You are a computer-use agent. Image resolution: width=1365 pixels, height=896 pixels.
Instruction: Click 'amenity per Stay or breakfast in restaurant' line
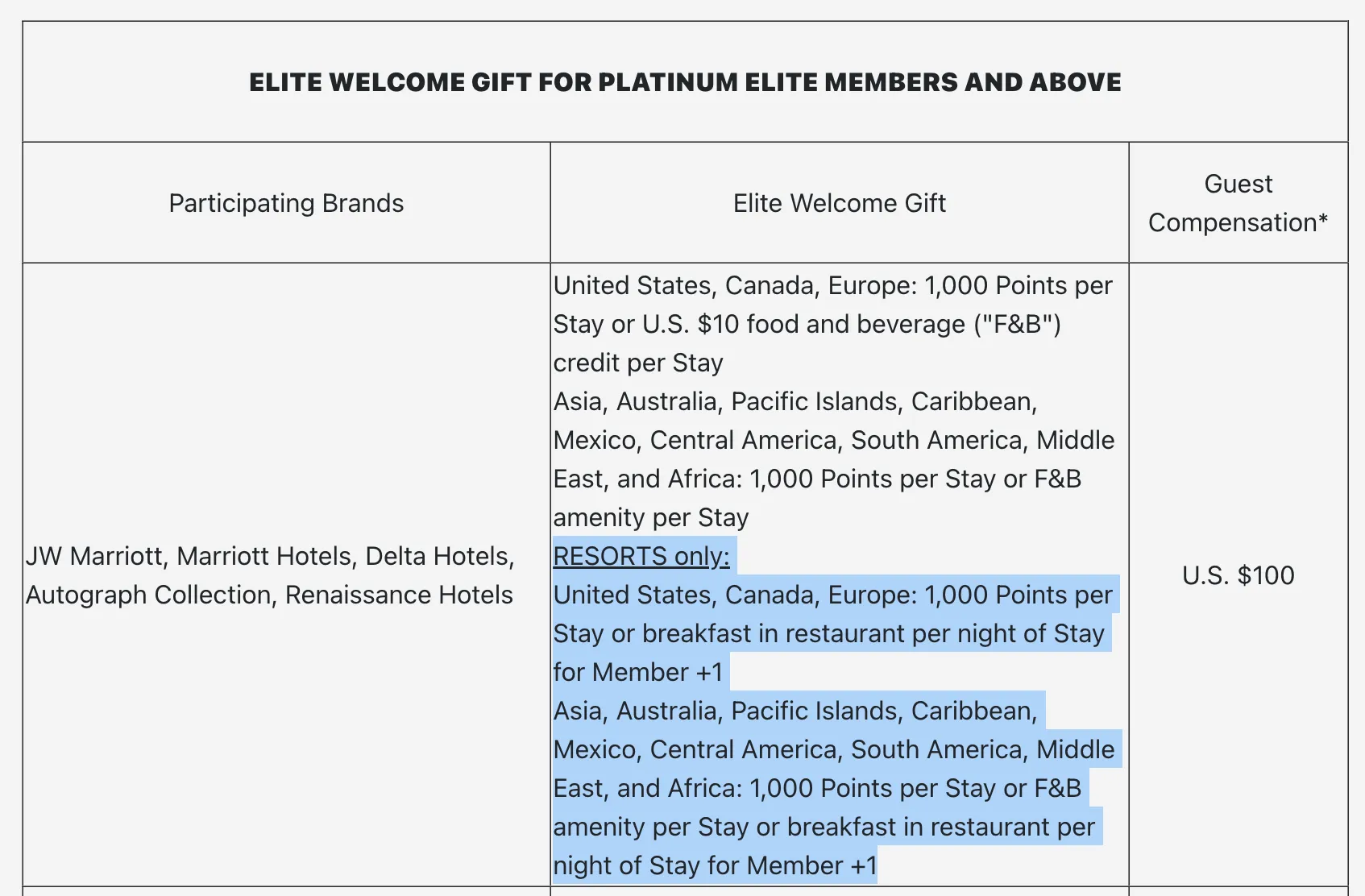point(824,827)
